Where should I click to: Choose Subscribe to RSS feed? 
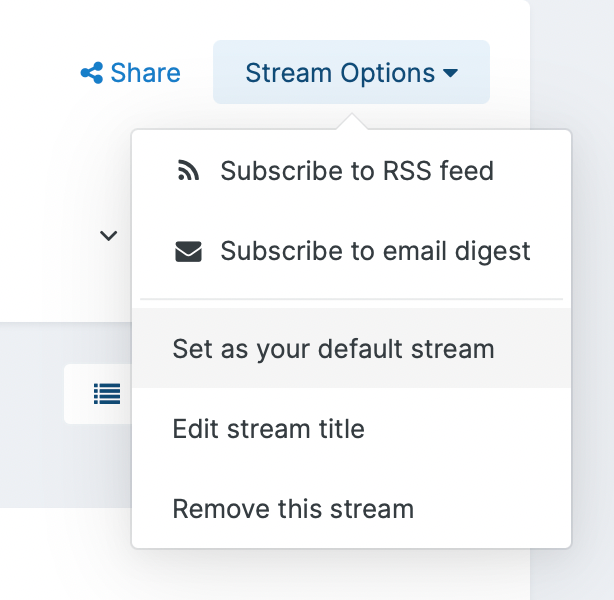(x=357, y=171)
